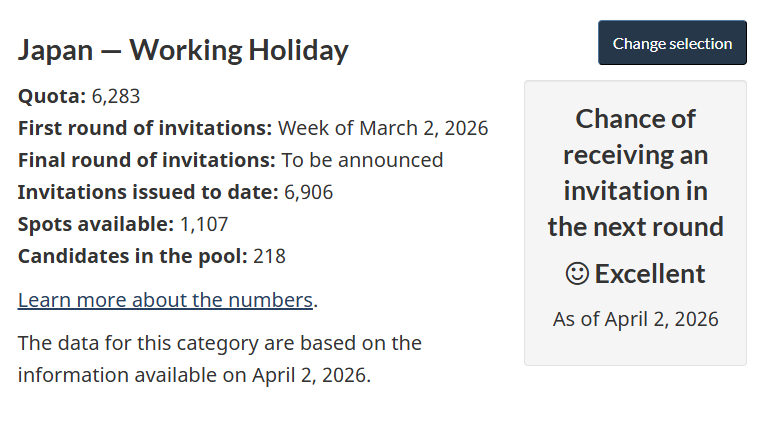
Task: Select the Japan — Working Holiday heading
Action: coord(183,50)
